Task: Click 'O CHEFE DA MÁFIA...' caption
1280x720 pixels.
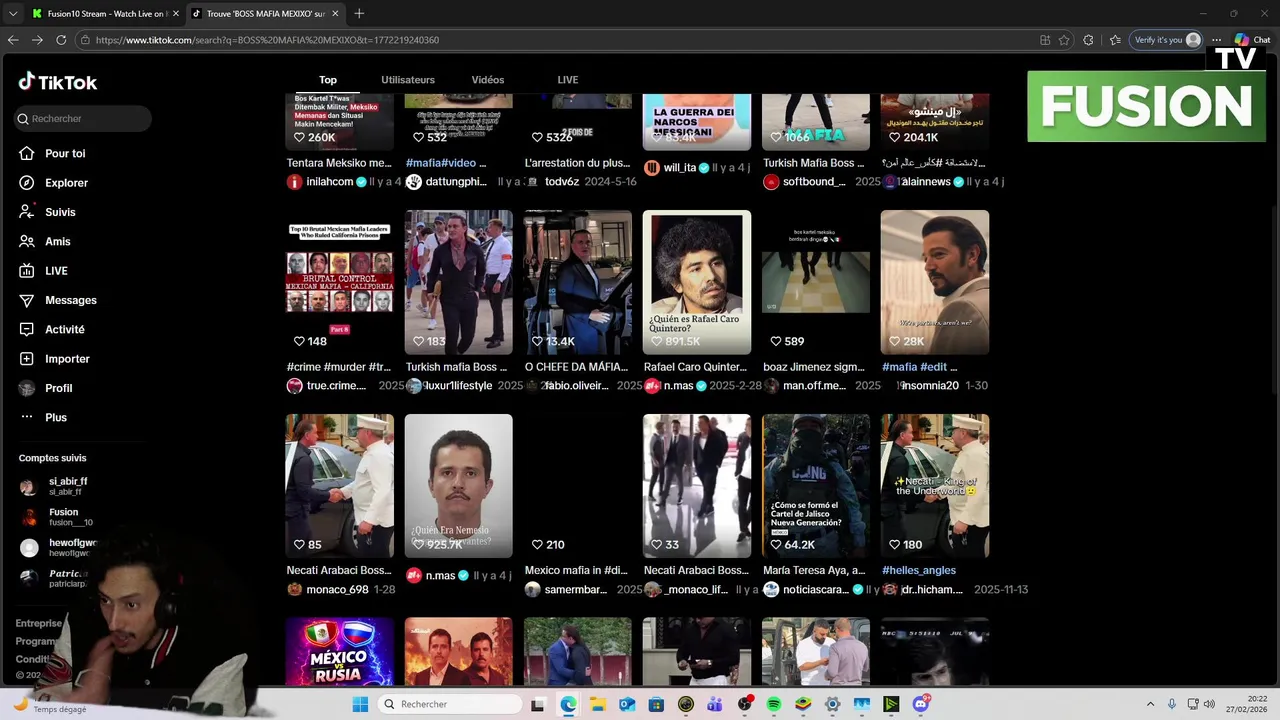Action: click(576, 367)
